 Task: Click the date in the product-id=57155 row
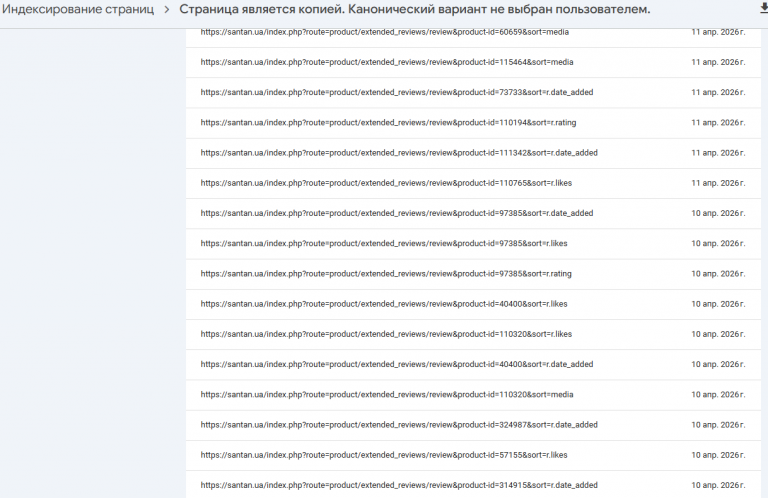(x=718, y=455)
